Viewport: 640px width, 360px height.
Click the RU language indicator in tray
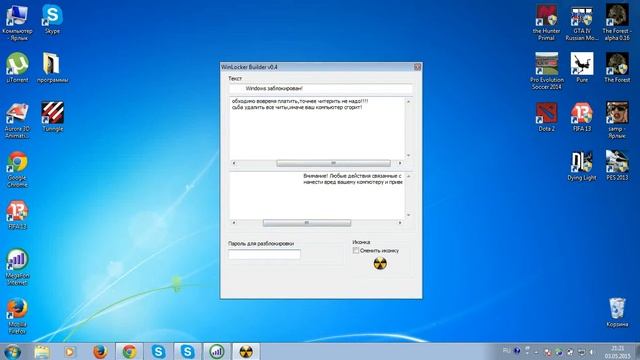(506, 351)
